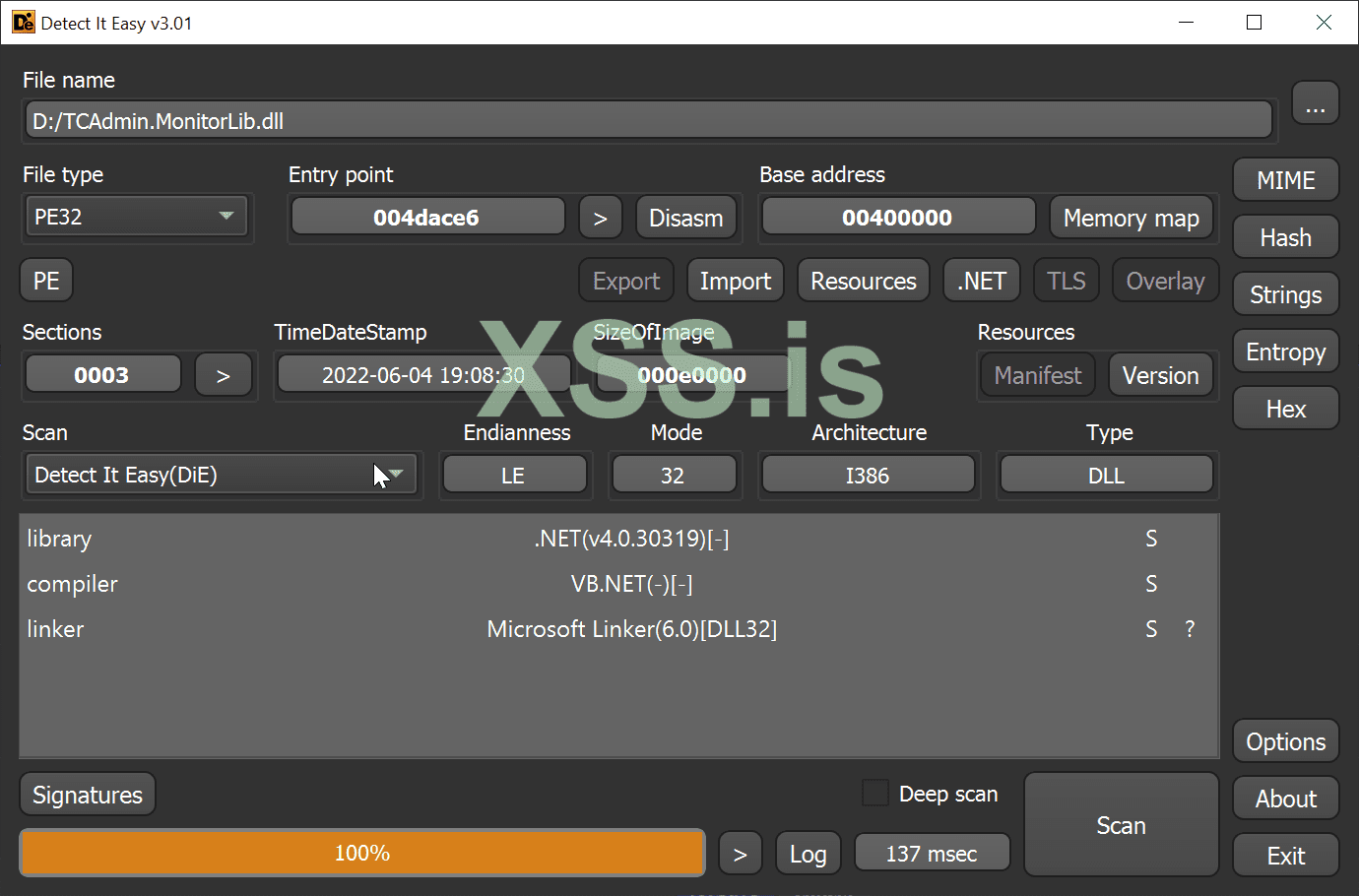Viewport: 1359px width, 896px height.
Task: Open the Import table
Action: coord(736,281)
